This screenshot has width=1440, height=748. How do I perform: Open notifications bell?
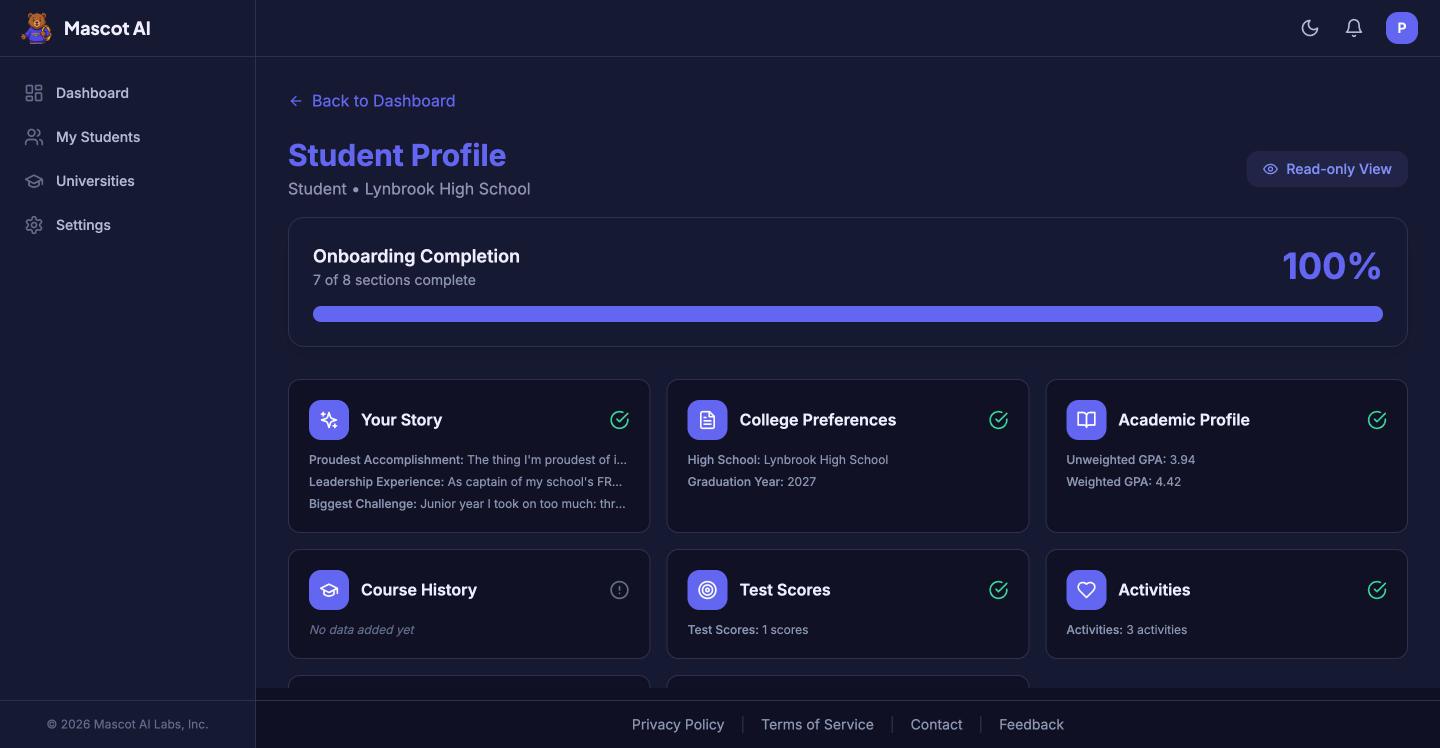[1354, 28]
